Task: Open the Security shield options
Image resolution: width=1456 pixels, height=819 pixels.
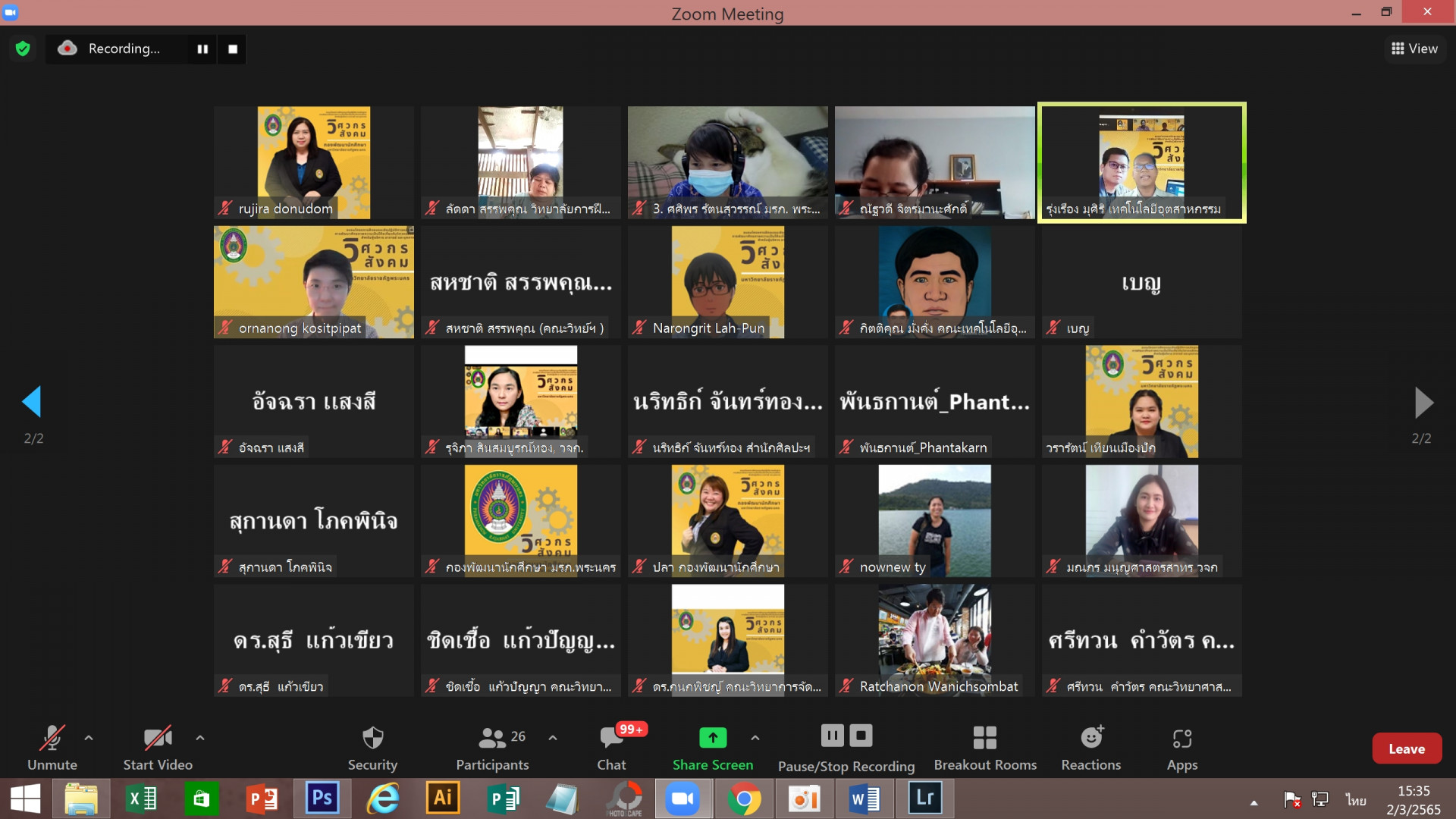Action: 372,748
